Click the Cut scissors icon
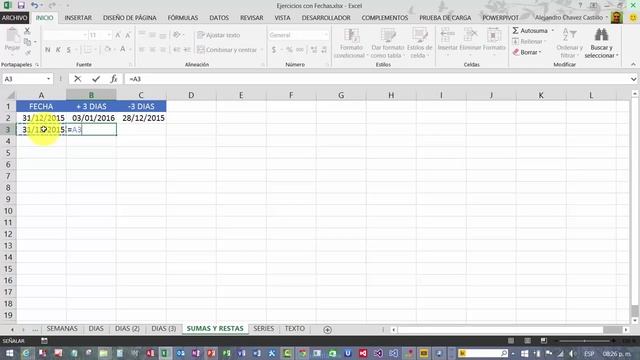640x360 pixels. (27, 31)
